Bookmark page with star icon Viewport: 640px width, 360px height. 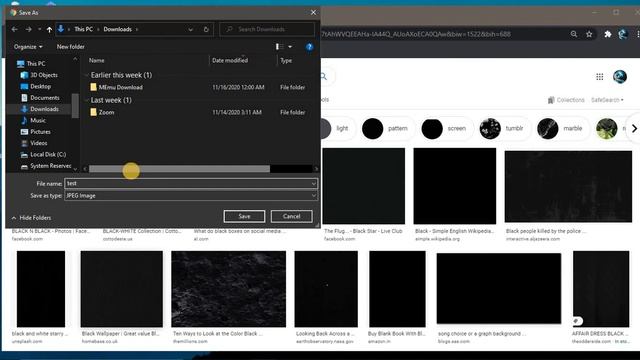(x=589, y=34)
